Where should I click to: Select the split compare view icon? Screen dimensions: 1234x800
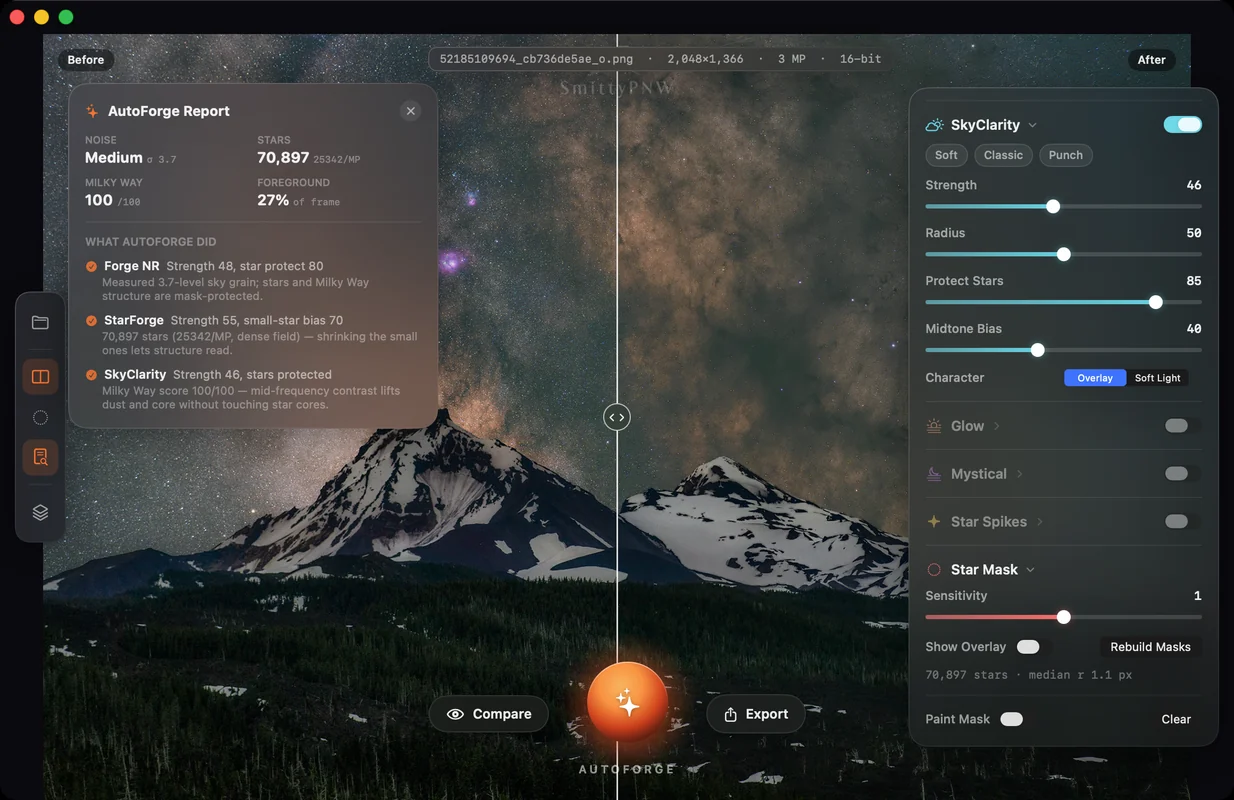(40, 377)
